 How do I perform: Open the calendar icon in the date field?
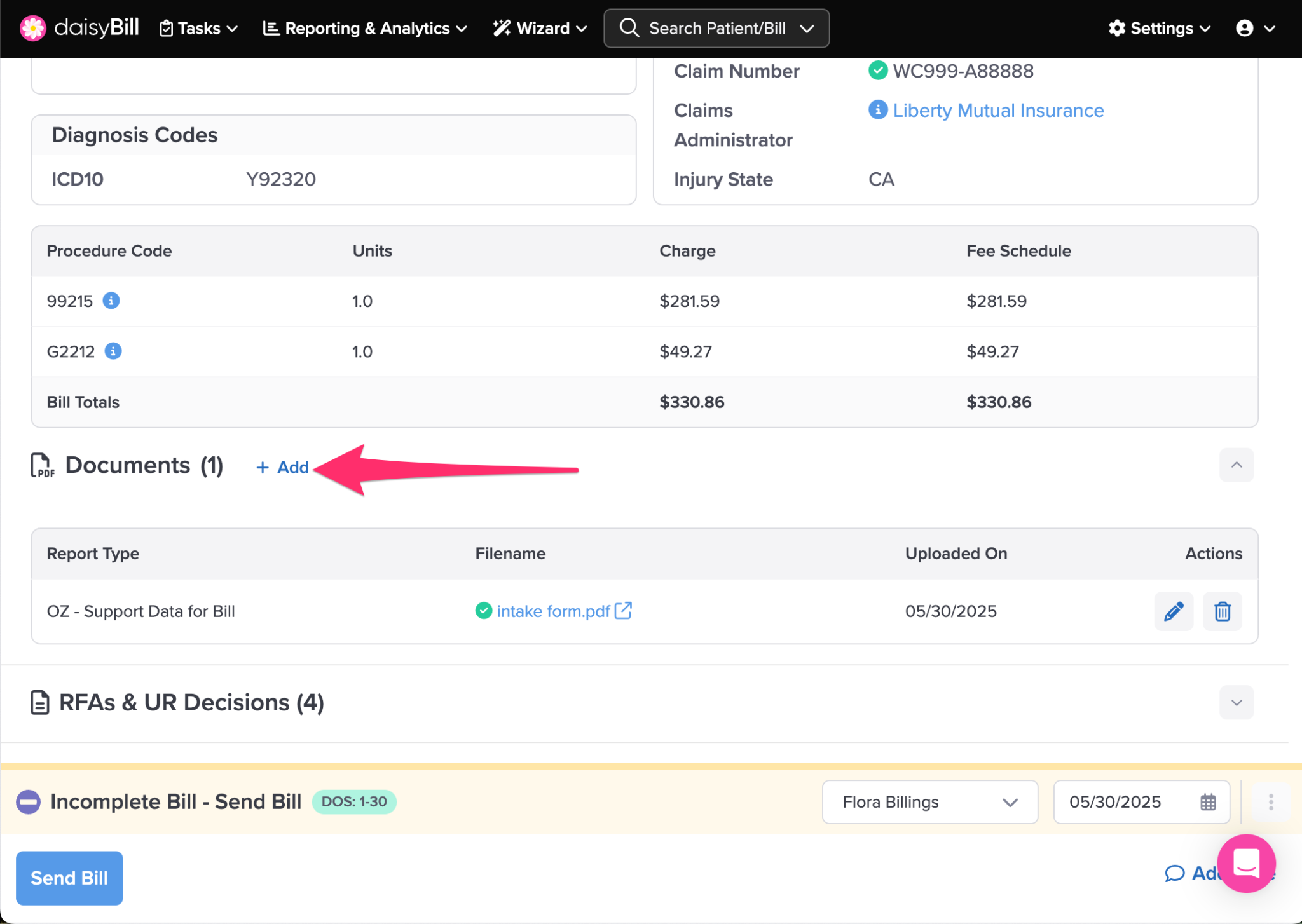[1208, 802]
